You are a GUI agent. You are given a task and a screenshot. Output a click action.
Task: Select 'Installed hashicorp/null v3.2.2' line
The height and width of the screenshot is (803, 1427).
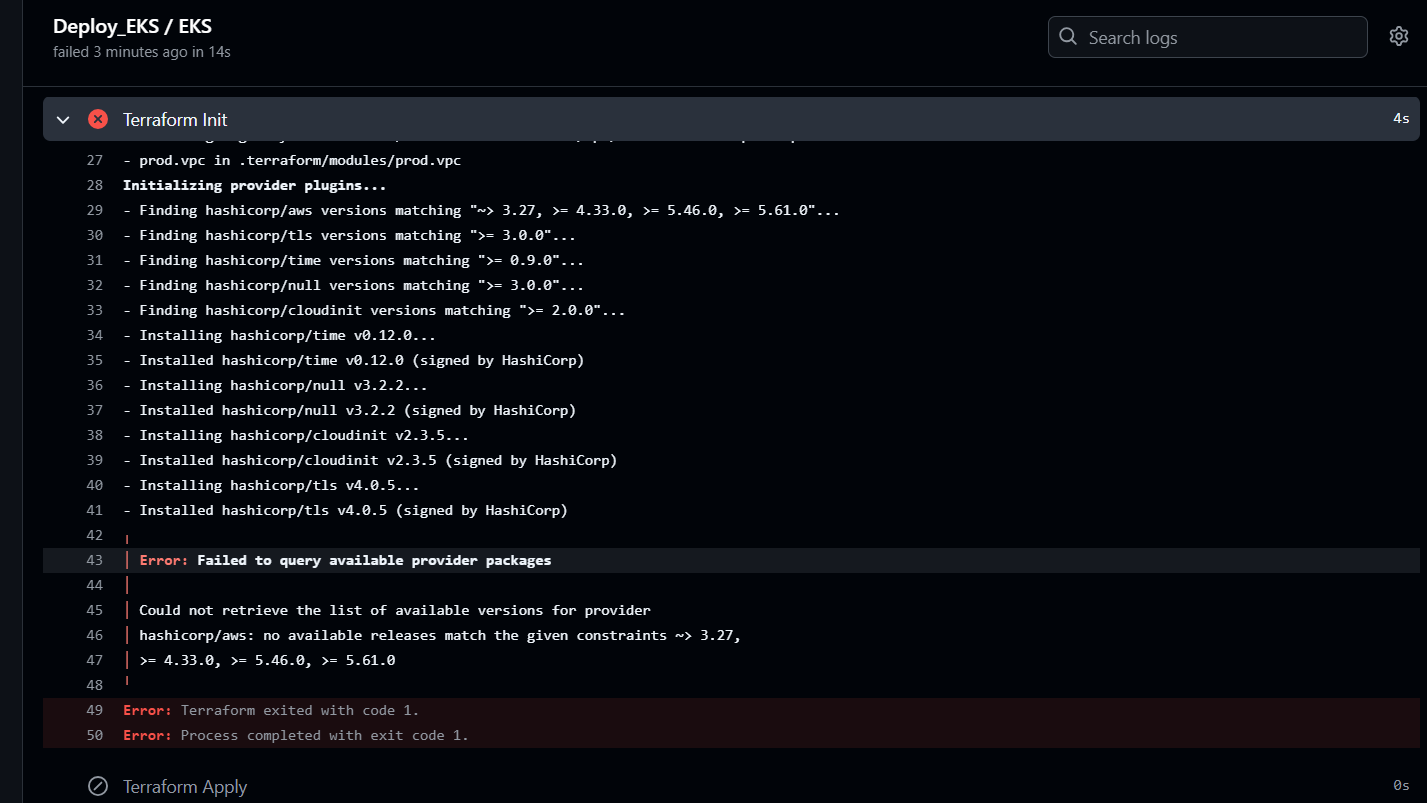(x=349, y=410)
